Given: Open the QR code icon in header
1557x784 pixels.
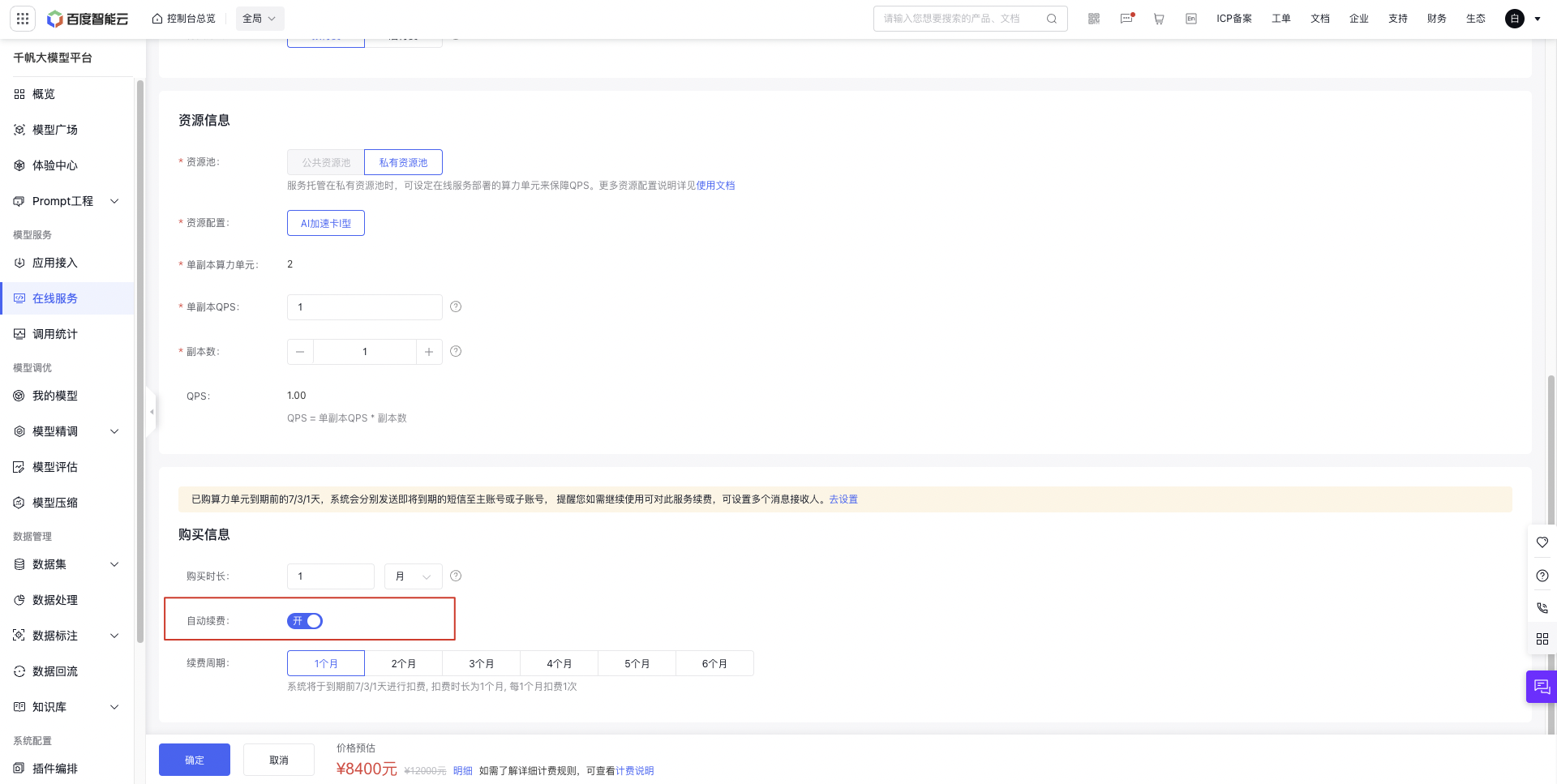Looking at the screenshot, I should click(x=1094, y=19).
